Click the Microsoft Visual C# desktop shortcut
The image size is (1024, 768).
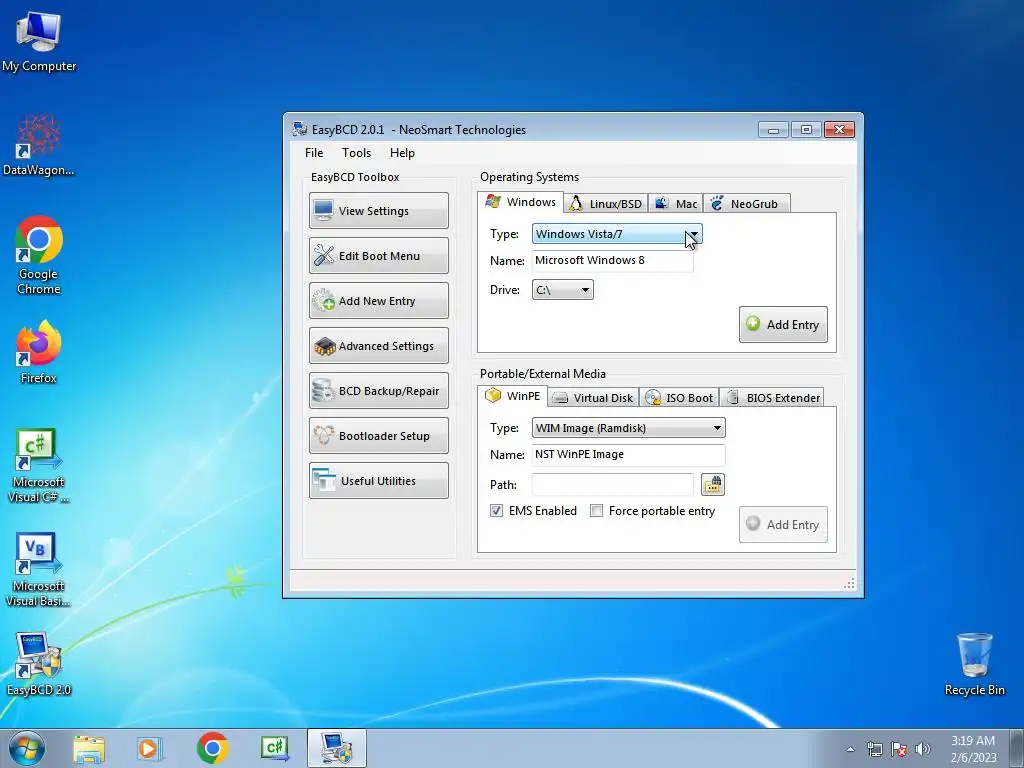coord(39,466)
